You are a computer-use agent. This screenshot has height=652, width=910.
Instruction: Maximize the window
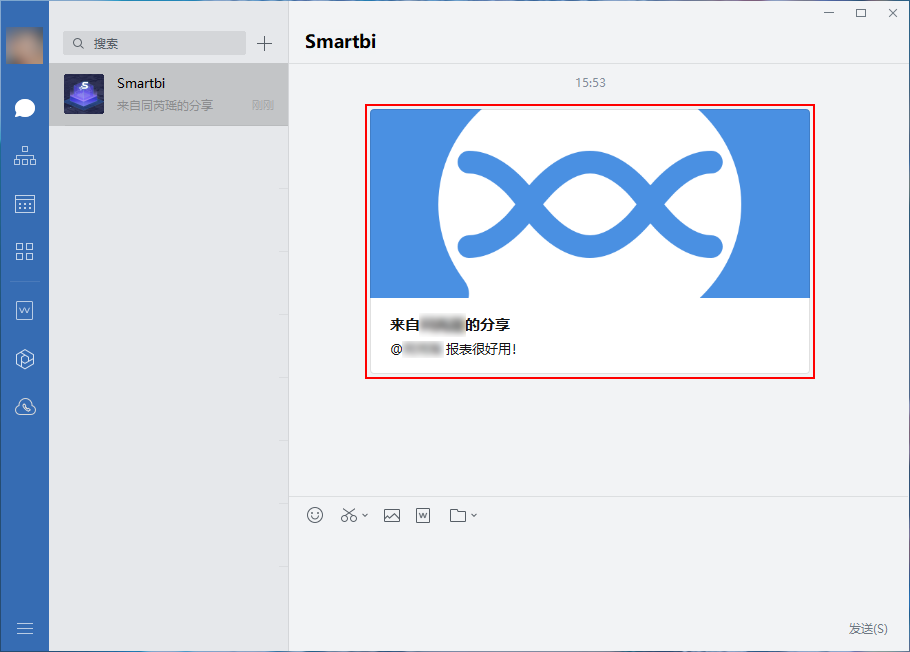[x=861, y=13]
